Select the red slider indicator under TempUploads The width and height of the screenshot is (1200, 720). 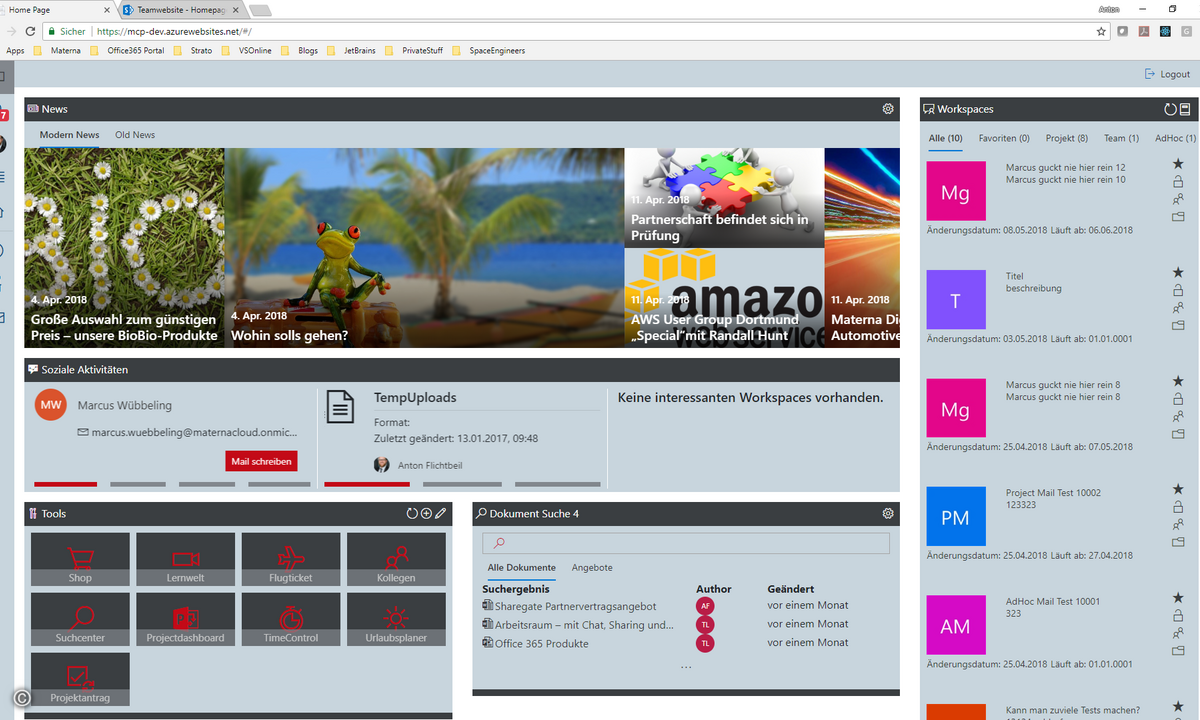367,485
